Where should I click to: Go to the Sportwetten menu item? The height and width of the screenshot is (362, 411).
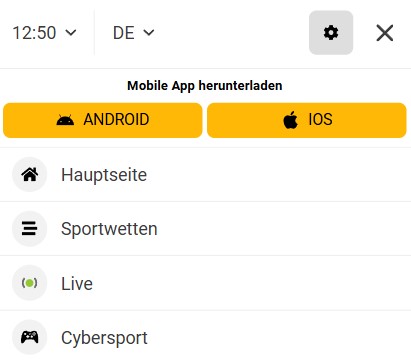(x=205, y=229)
